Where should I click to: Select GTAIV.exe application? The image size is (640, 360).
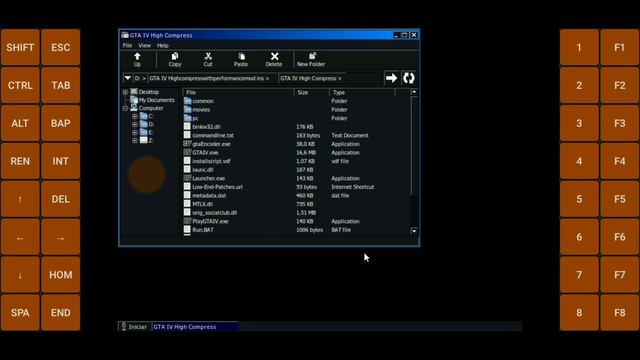tap(205, 153)
